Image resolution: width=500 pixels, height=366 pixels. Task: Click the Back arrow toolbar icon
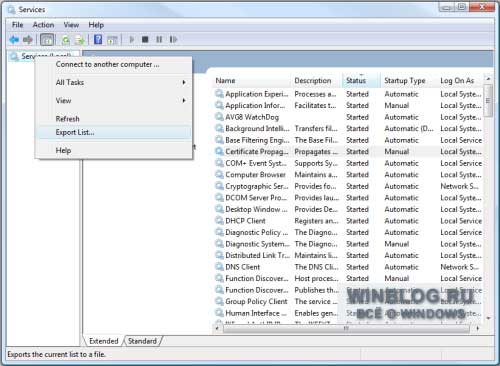(14, 40)
